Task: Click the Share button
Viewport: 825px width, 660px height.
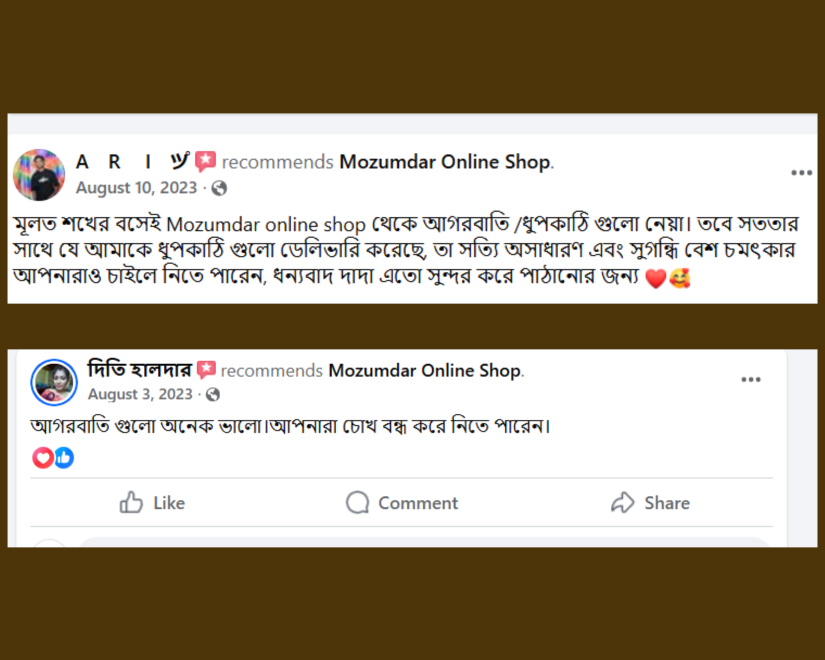Action: coord(650,503)
